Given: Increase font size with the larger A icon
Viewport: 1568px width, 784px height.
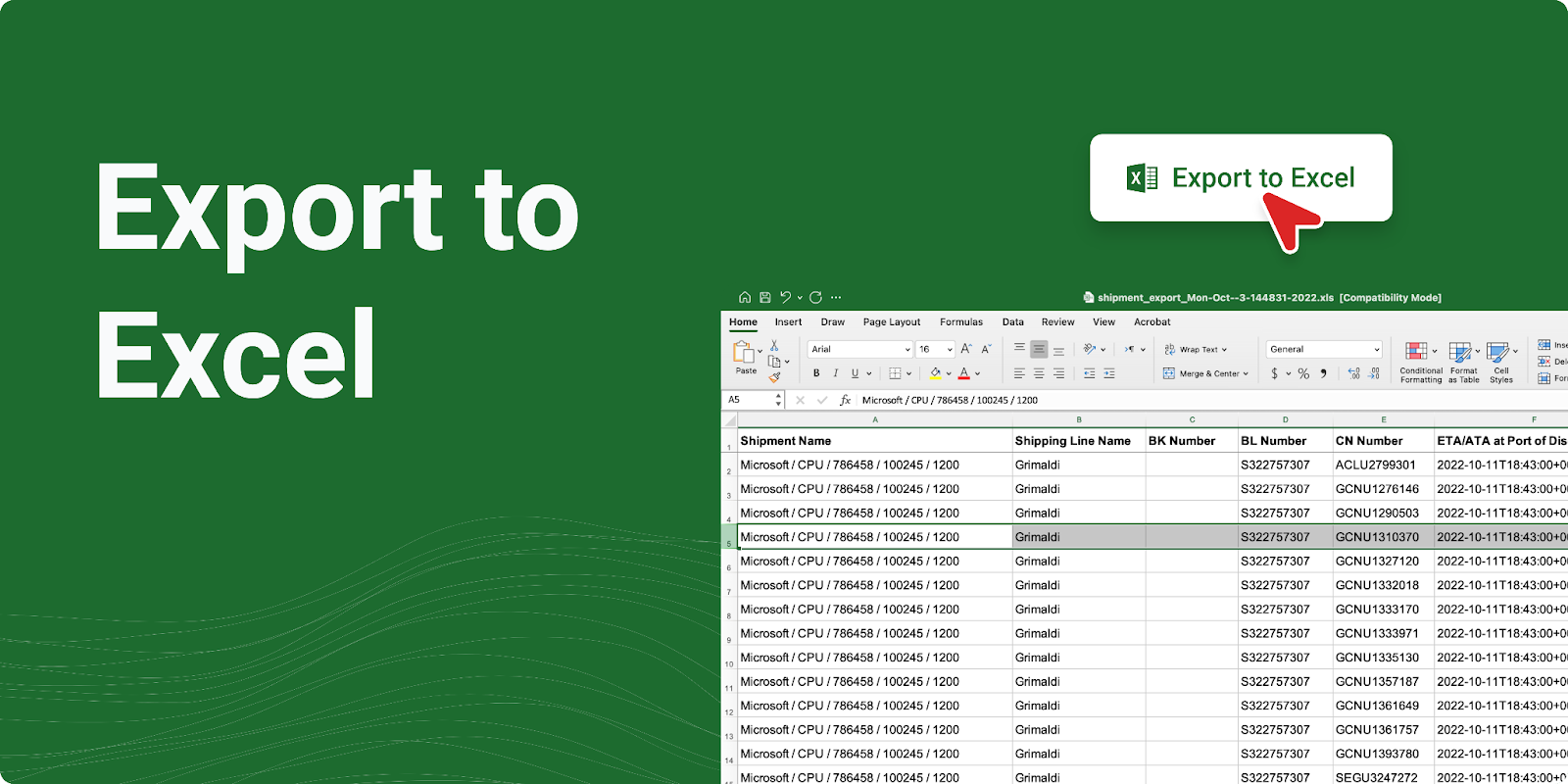Looking at the screenshot, I should click(x=966, y=349).
